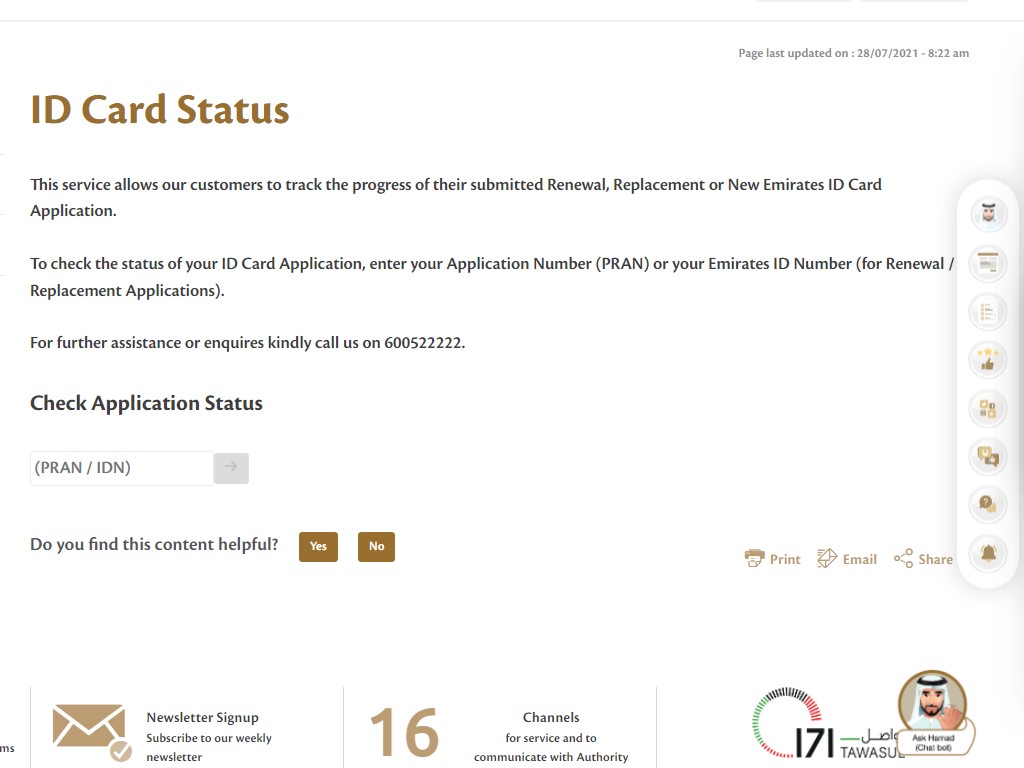This screenshot has height=768, width=1024.
Task: Open the chatbot avatar icon in the sidebar
Action: (988, 214)
